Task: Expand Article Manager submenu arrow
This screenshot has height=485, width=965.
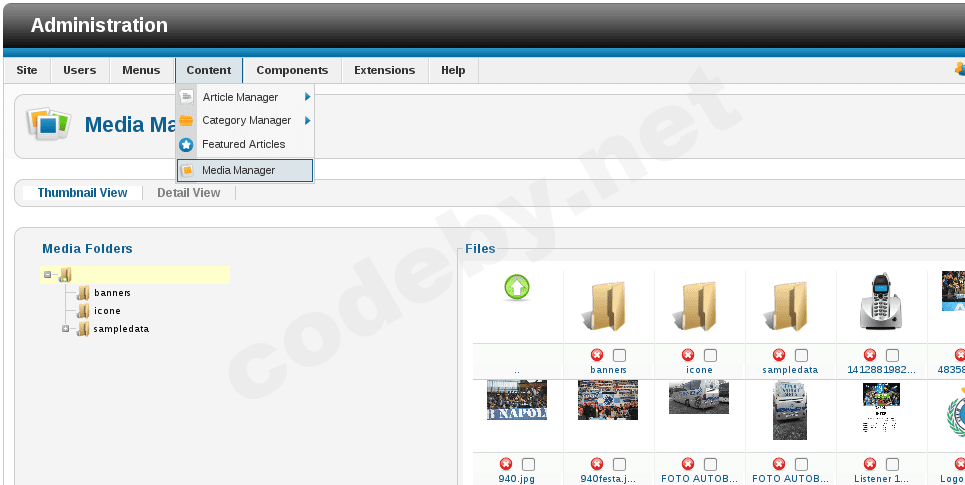Action: pyautogui.click(x=307, y=97)
